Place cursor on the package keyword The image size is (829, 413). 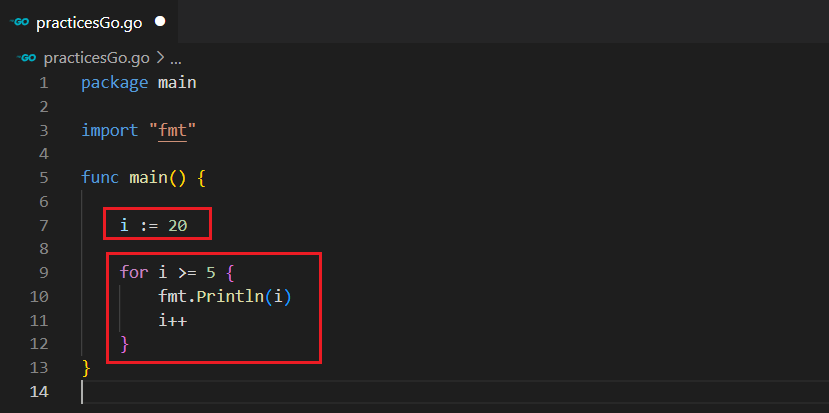(x=115, y=82)
